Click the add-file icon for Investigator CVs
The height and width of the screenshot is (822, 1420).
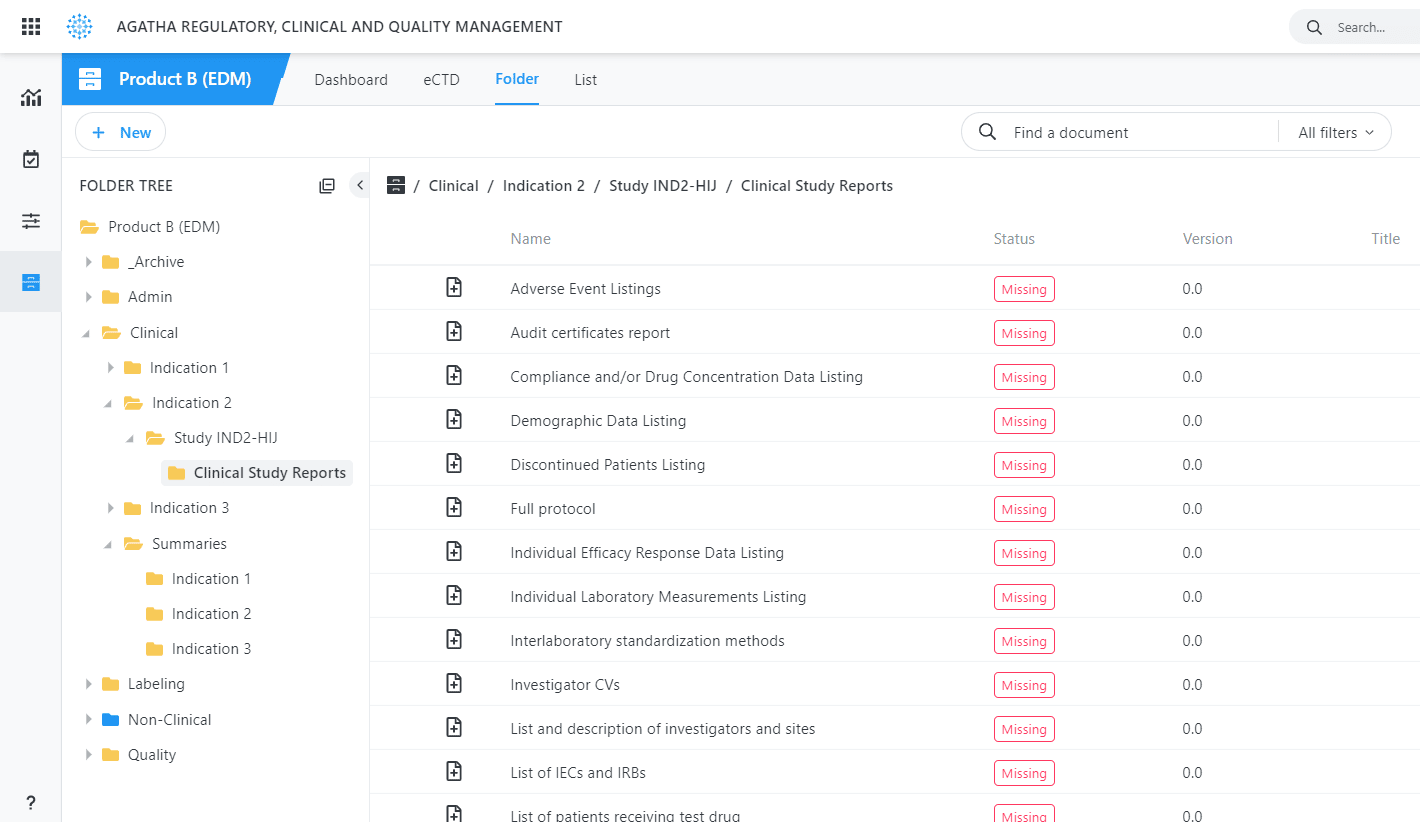[x=454, y=684]
